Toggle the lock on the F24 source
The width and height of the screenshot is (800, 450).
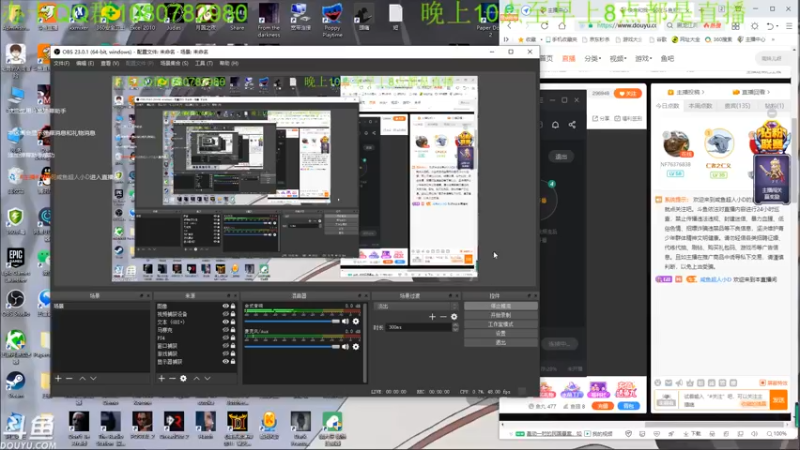233,338
